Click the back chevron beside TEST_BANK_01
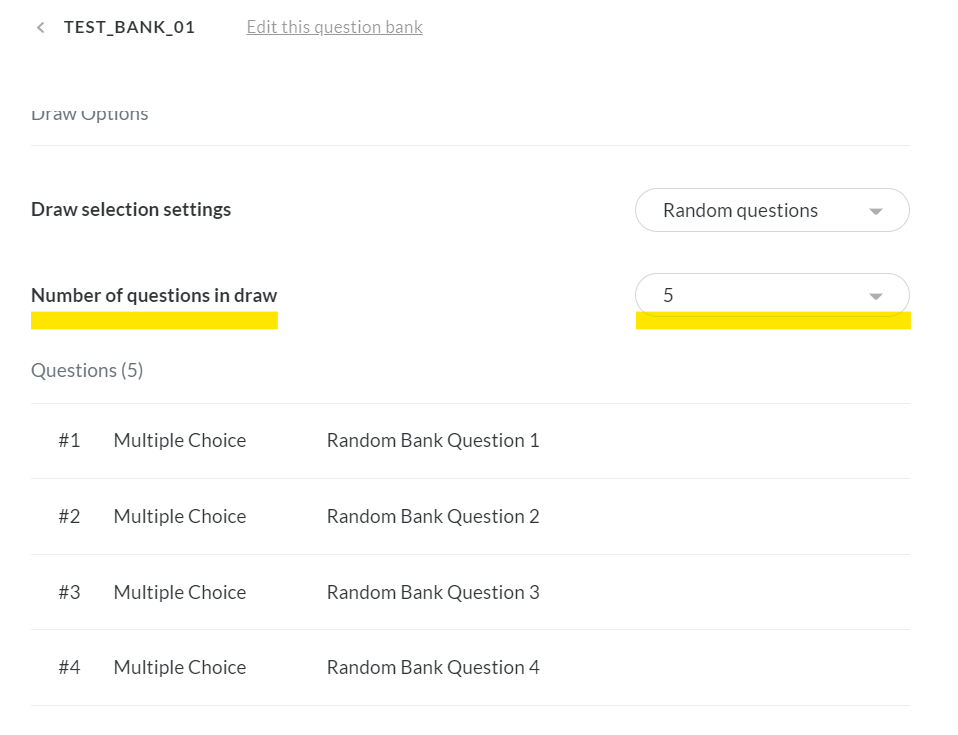The height and width of the screenshot is (735, 958). [40, 28]
